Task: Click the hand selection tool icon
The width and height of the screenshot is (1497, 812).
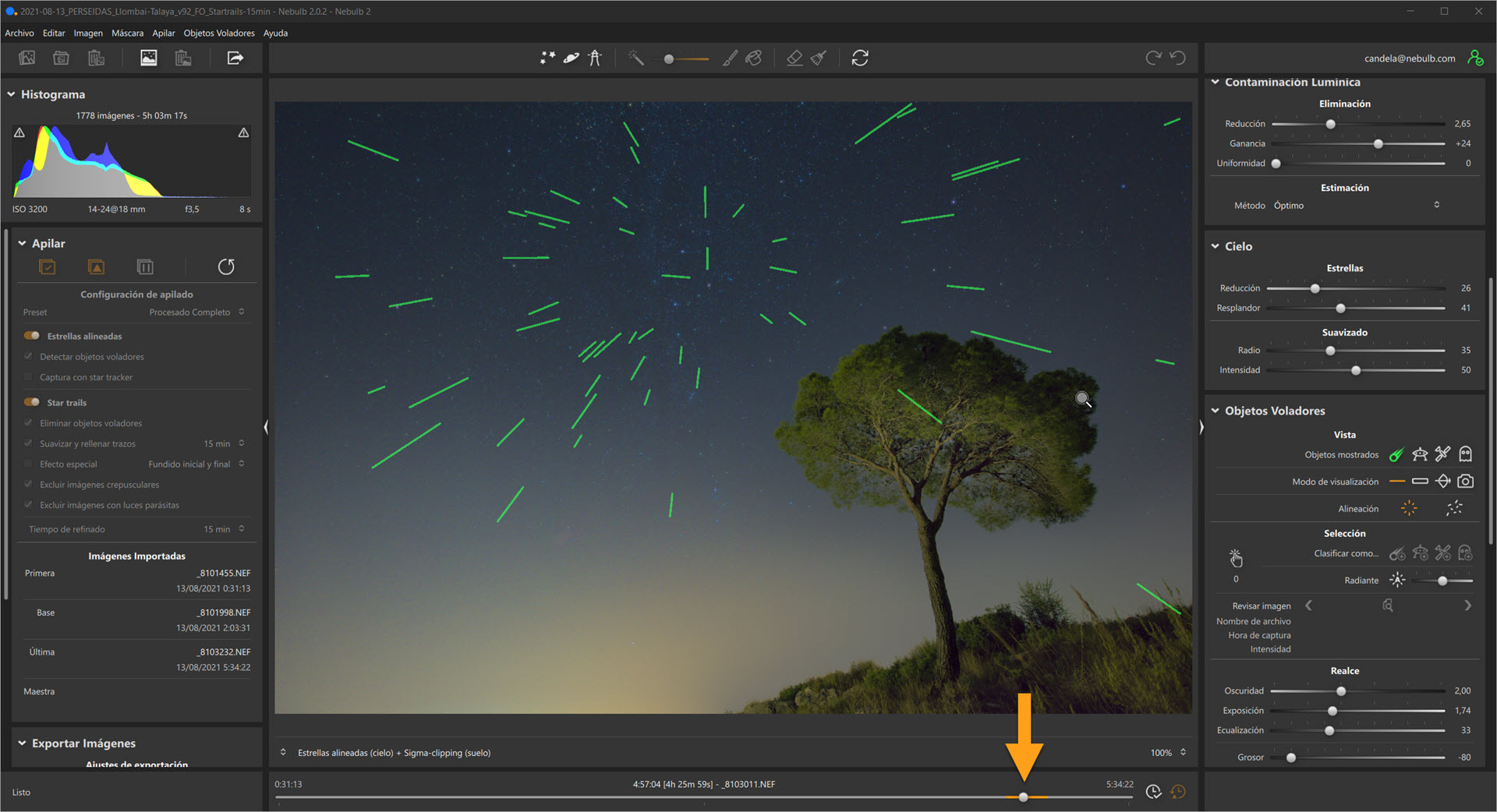Action: (x=1236, y=558)
